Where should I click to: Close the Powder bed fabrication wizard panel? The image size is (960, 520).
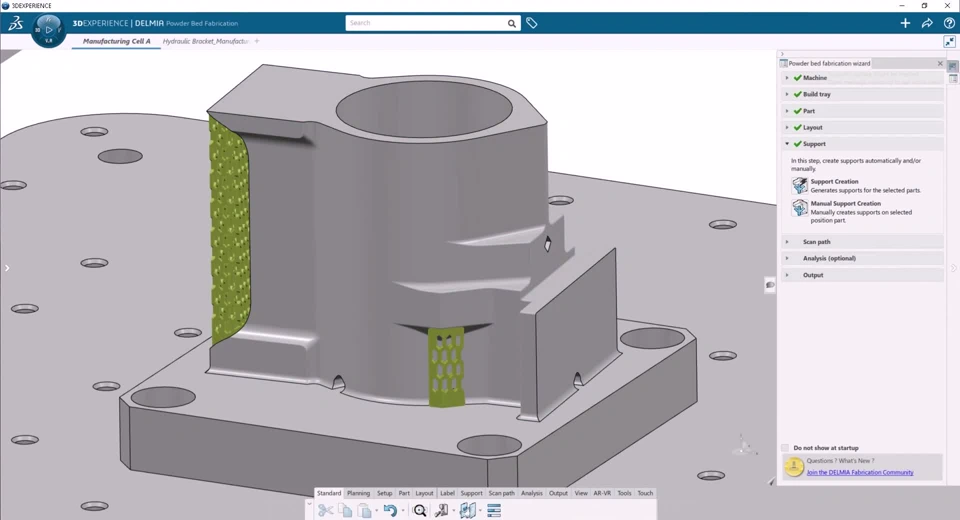pyautogui.click(x=940, y=63)
